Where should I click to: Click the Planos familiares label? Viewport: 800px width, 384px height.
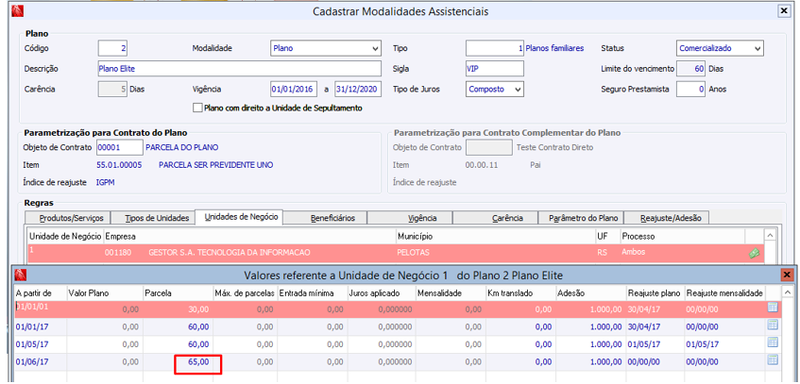(x=555, y=48)
